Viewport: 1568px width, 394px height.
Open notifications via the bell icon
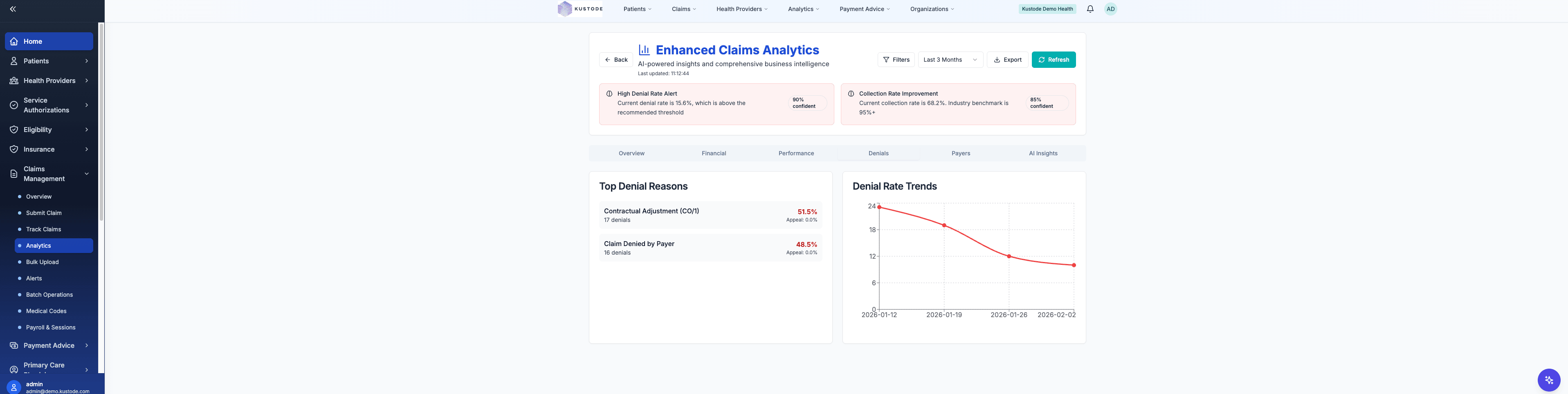(x=1090, y=9)
